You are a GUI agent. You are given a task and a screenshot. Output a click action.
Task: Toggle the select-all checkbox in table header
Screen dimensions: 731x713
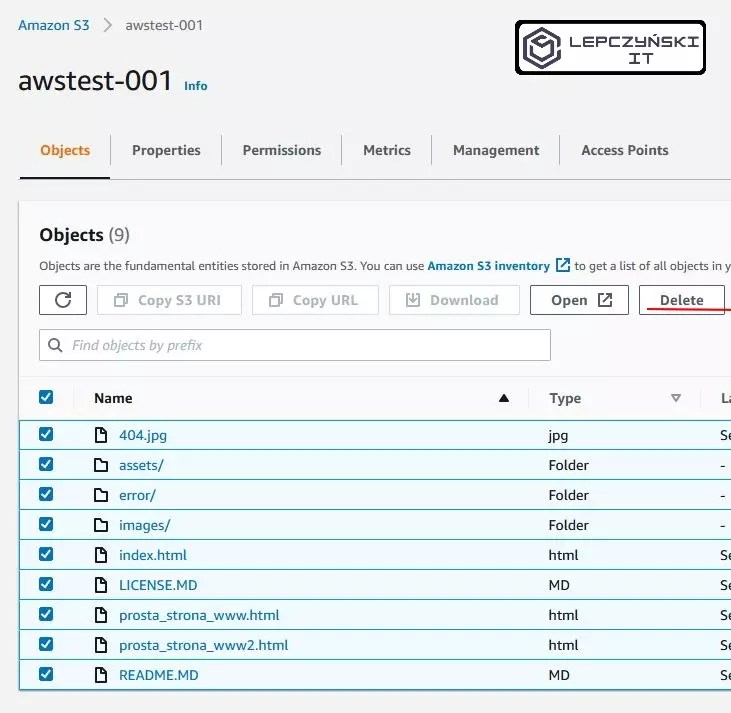point(46,397)
